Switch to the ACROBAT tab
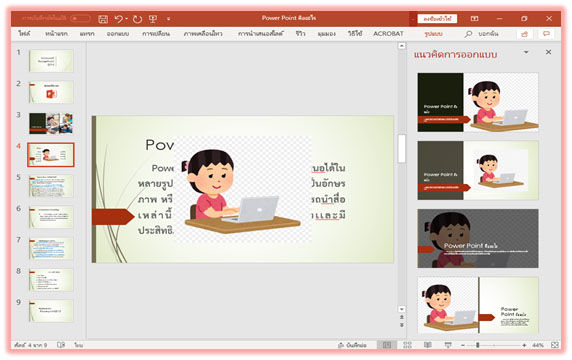 click(x=388, y=34)
